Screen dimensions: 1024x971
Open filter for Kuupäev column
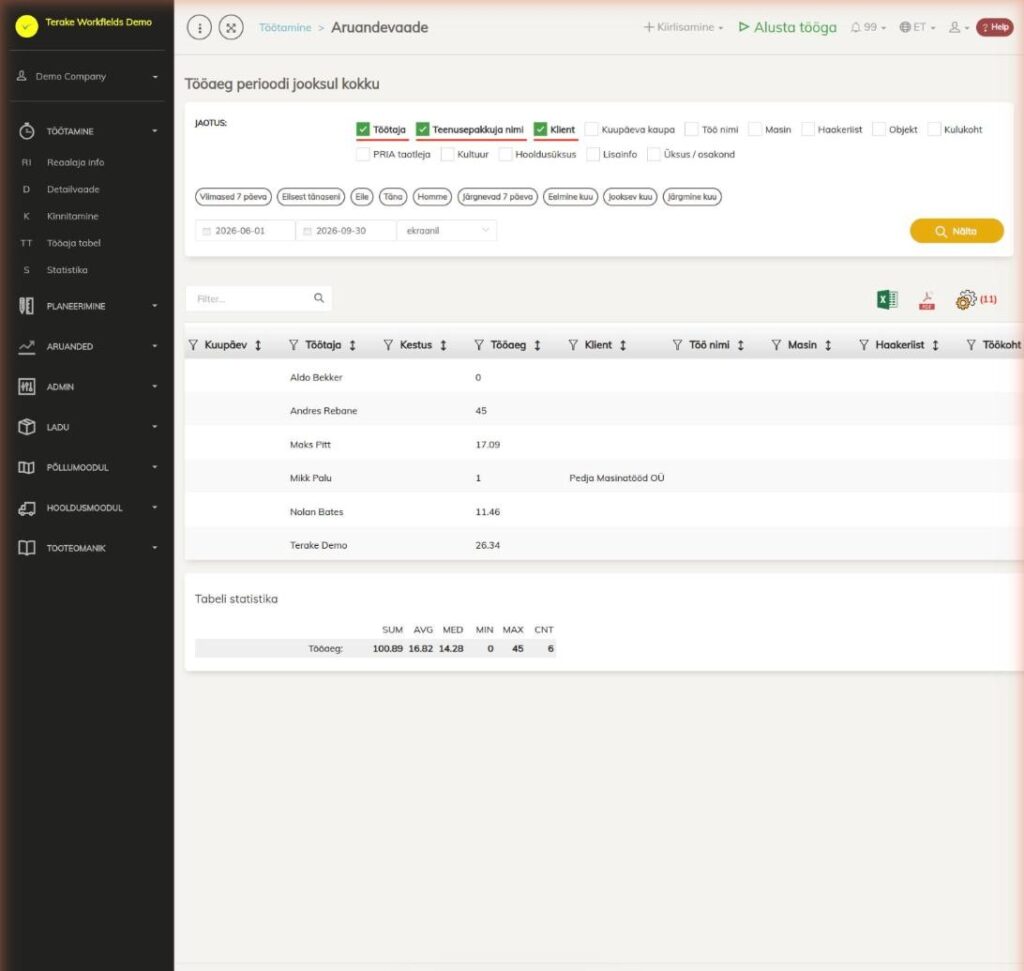click(x=193, y=345)
